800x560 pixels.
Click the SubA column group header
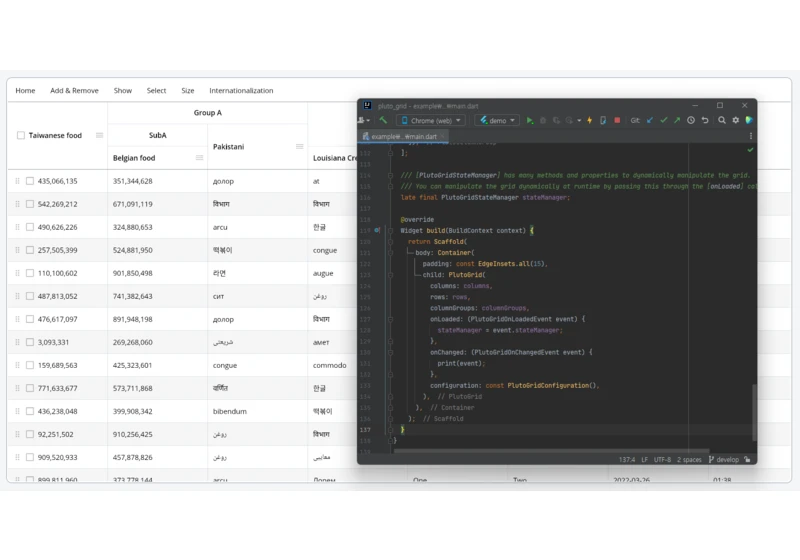pyautogui.click(x=158, y=135)
